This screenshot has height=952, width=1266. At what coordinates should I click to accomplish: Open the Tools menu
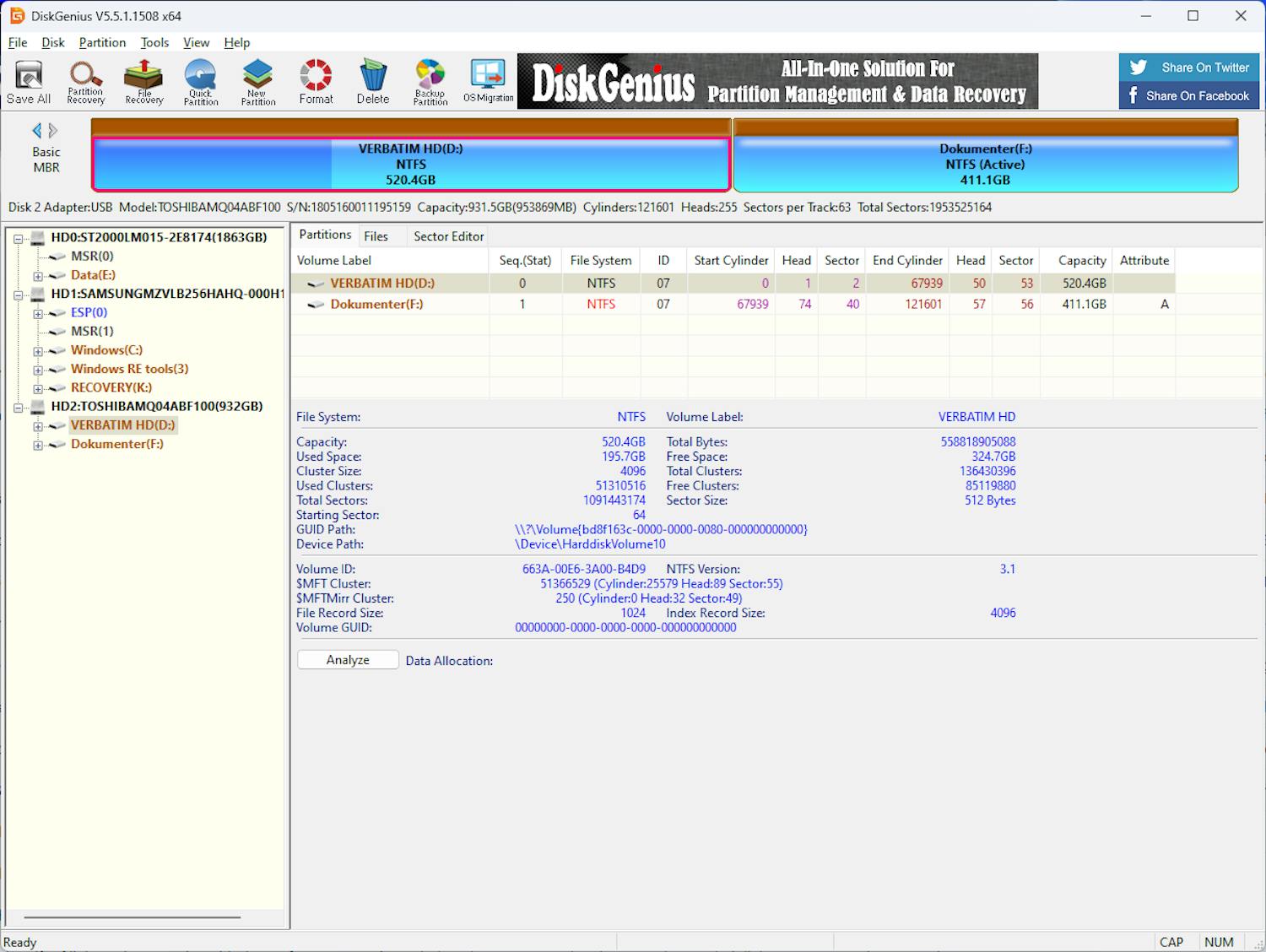coord(154,42)
